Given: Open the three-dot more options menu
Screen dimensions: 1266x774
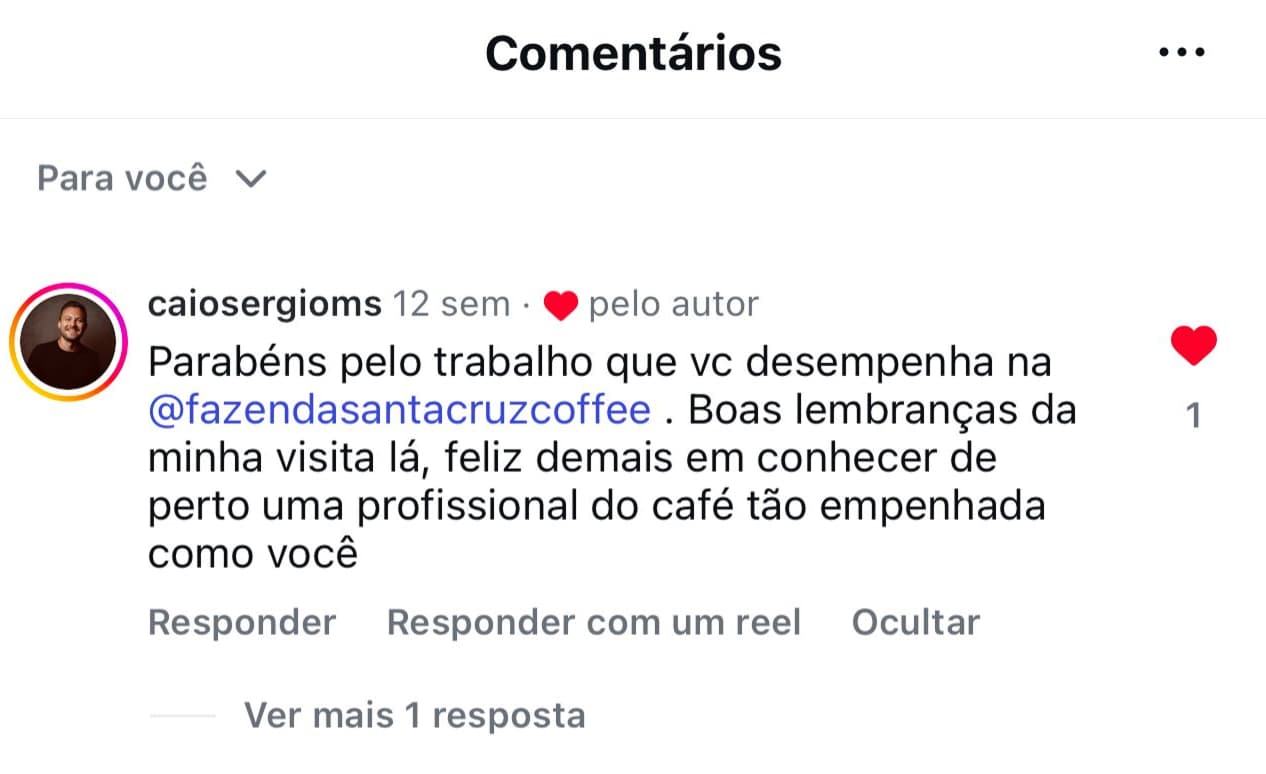Looking at the screenshot, I should (1181, 53).
